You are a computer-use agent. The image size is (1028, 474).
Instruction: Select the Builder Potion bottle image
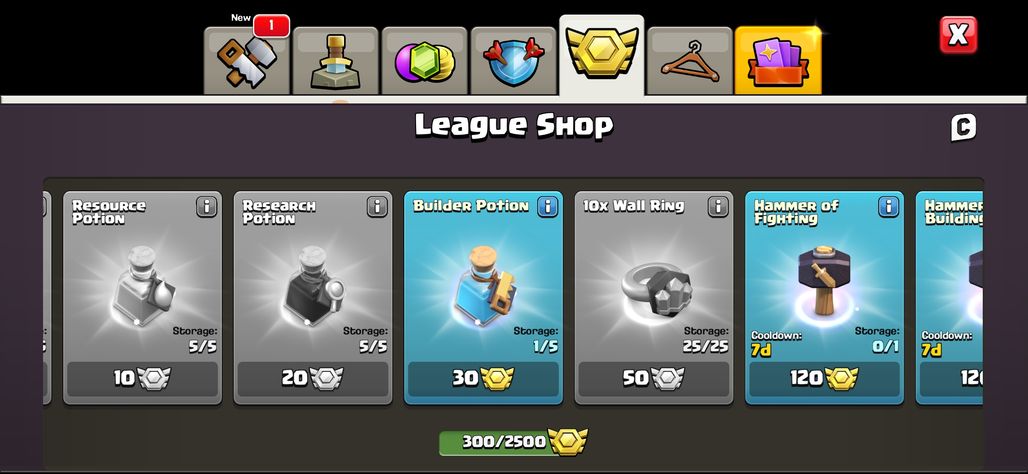click(x=484, y=286)
